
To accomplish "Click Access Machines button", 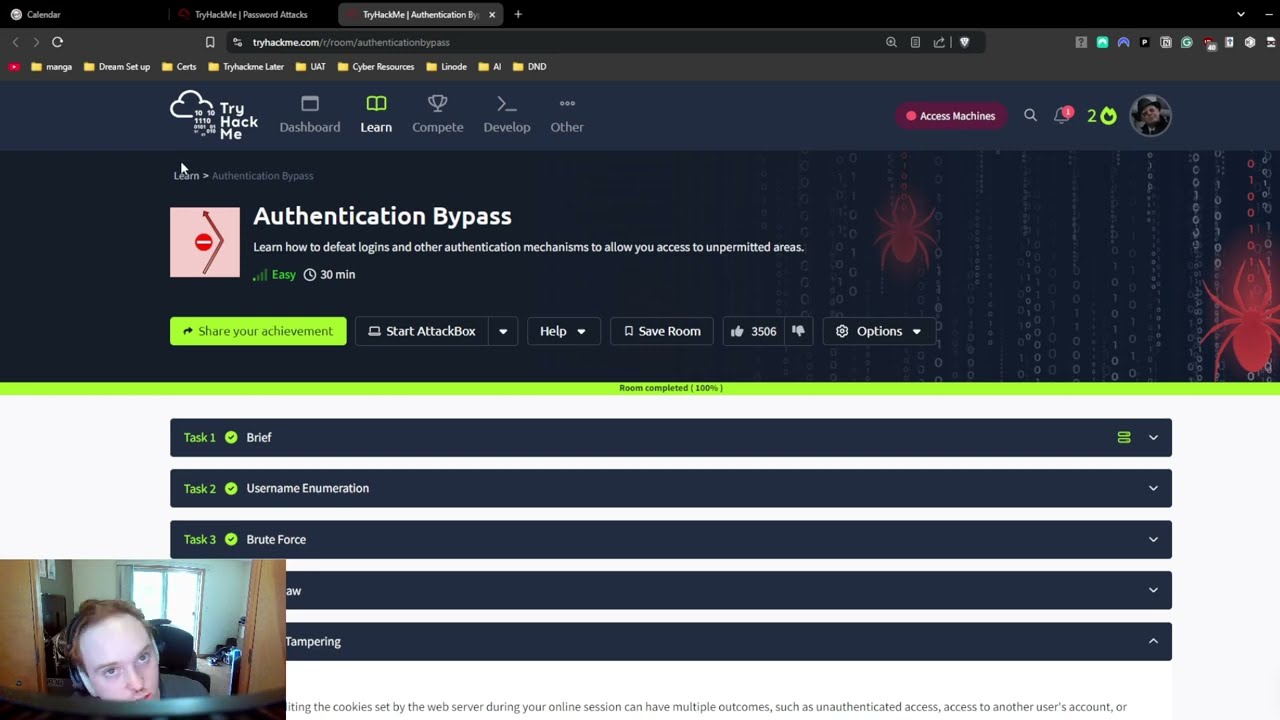I will [x=950, y=116].
